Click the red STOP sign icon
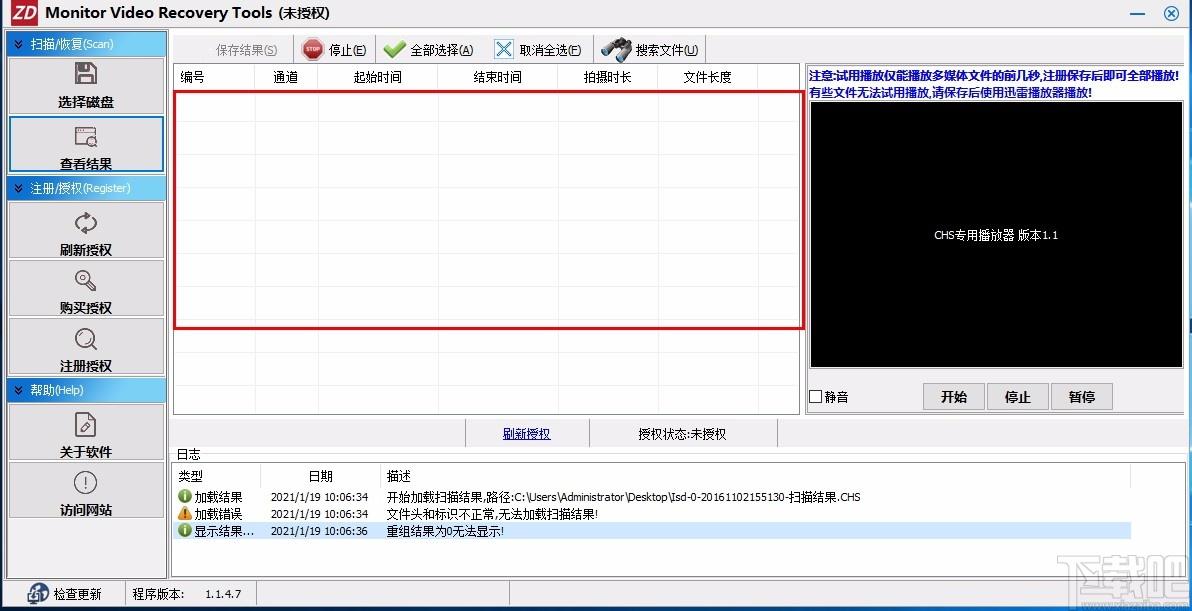The height and width of the screenshot is (611, 1192). 312,50
